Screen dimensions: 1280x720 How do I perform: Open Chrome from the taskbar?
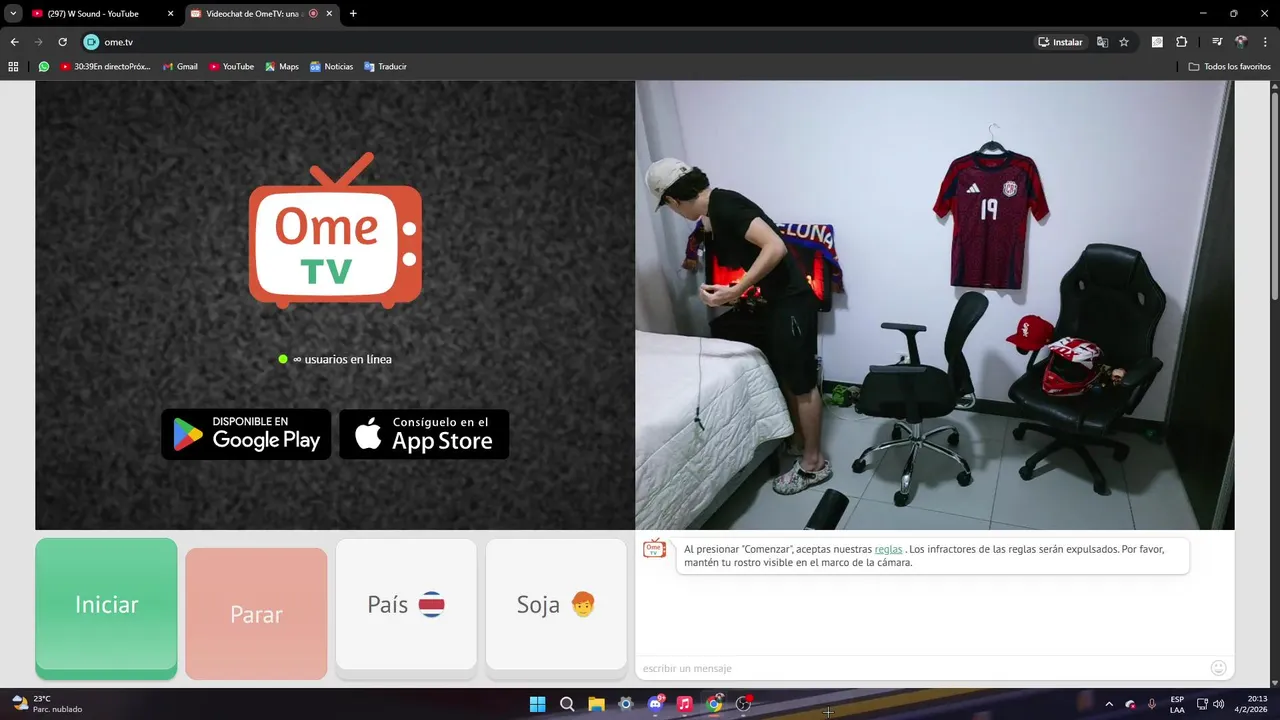714,704
